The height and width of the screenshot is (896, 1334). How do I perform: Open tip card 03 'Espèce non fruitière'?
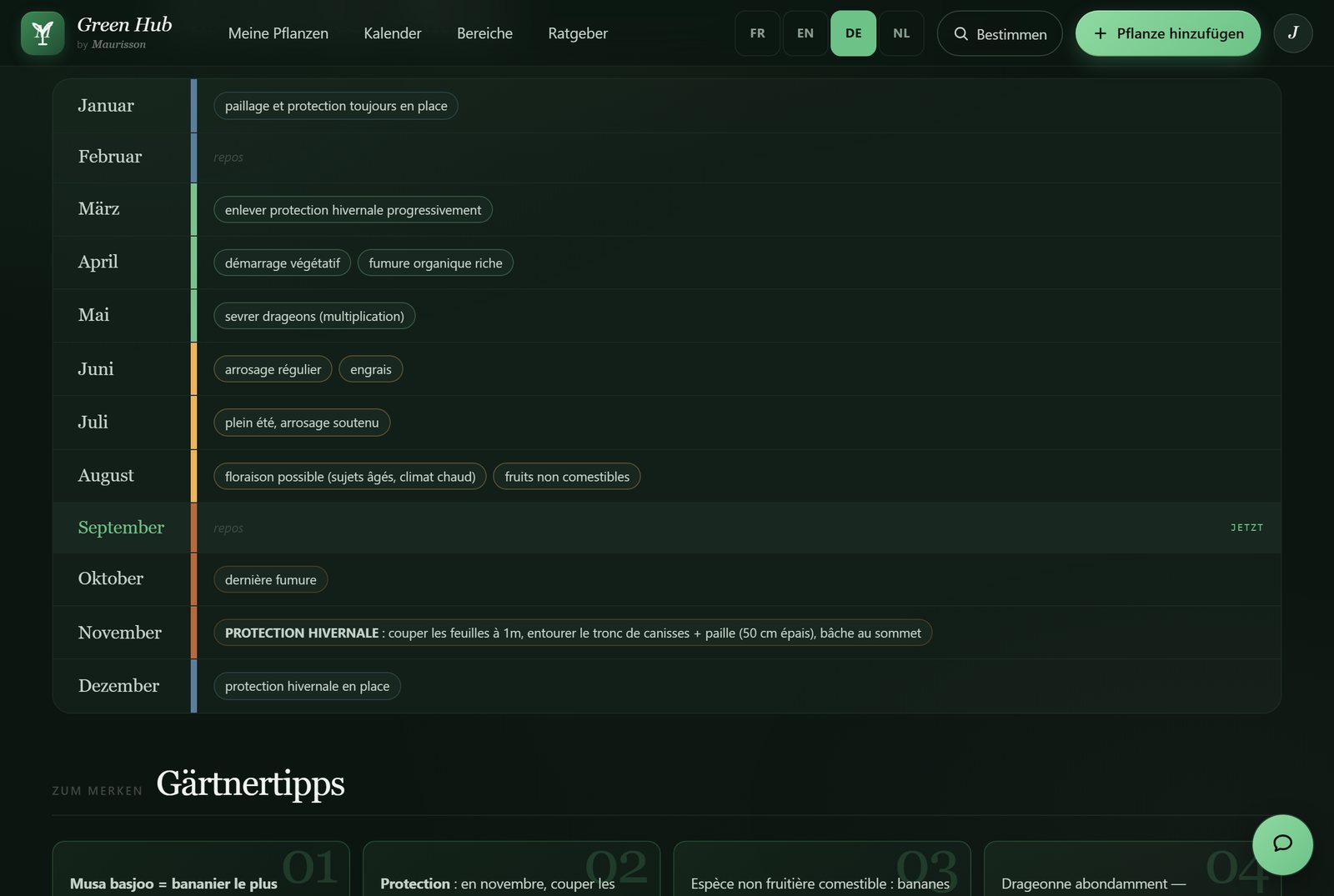[822, 868]
